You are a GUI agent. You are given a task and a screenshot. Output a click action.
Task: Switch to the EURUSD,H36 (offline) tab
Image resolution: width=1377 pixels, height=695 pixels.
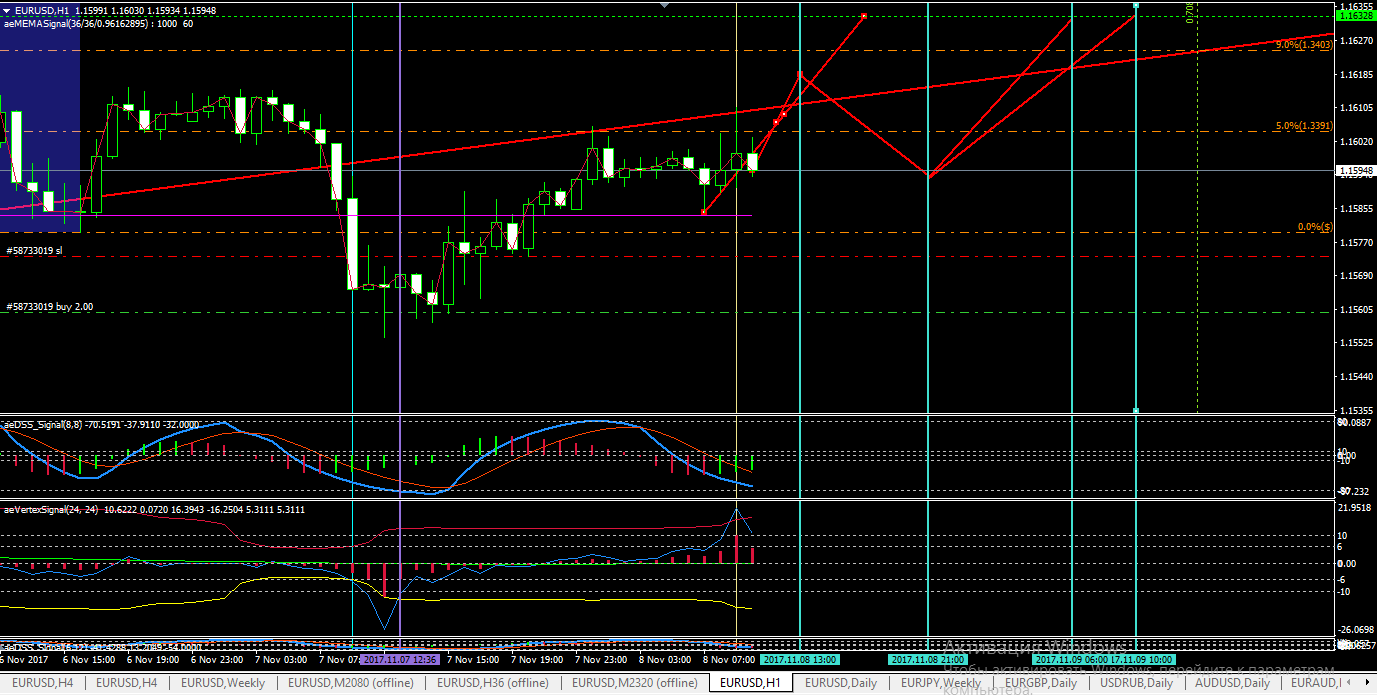click(x=491, y=683)
